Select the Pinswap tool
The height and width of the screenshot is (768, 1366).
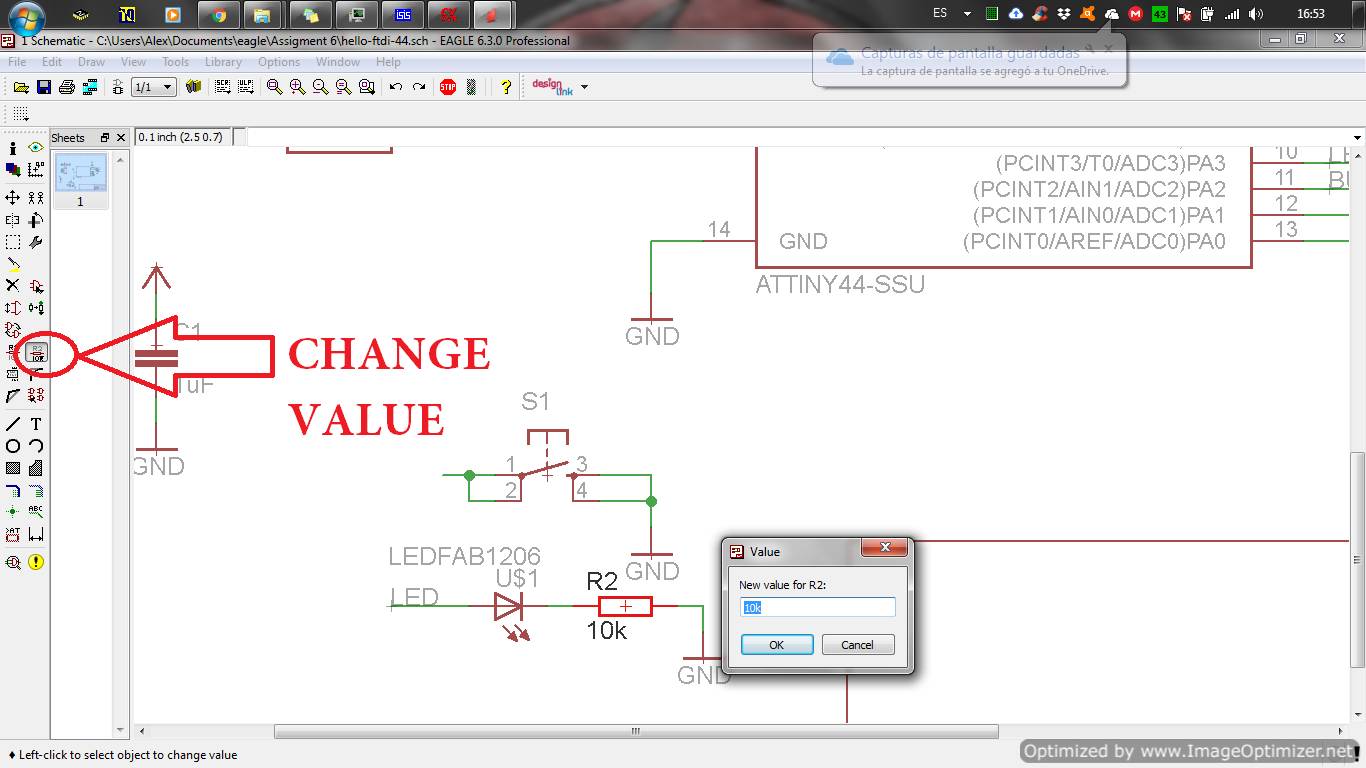tap(13, 308)
